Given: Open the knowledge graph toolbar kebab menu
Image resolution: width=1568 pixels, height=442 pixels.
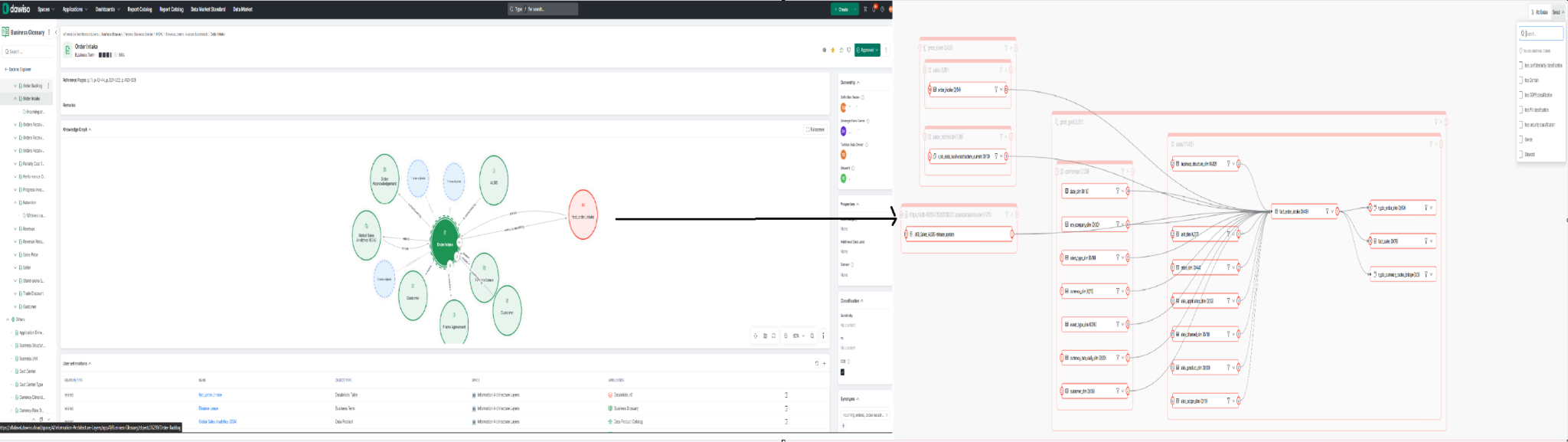Looking at the screenshot, I should point(824,336).
